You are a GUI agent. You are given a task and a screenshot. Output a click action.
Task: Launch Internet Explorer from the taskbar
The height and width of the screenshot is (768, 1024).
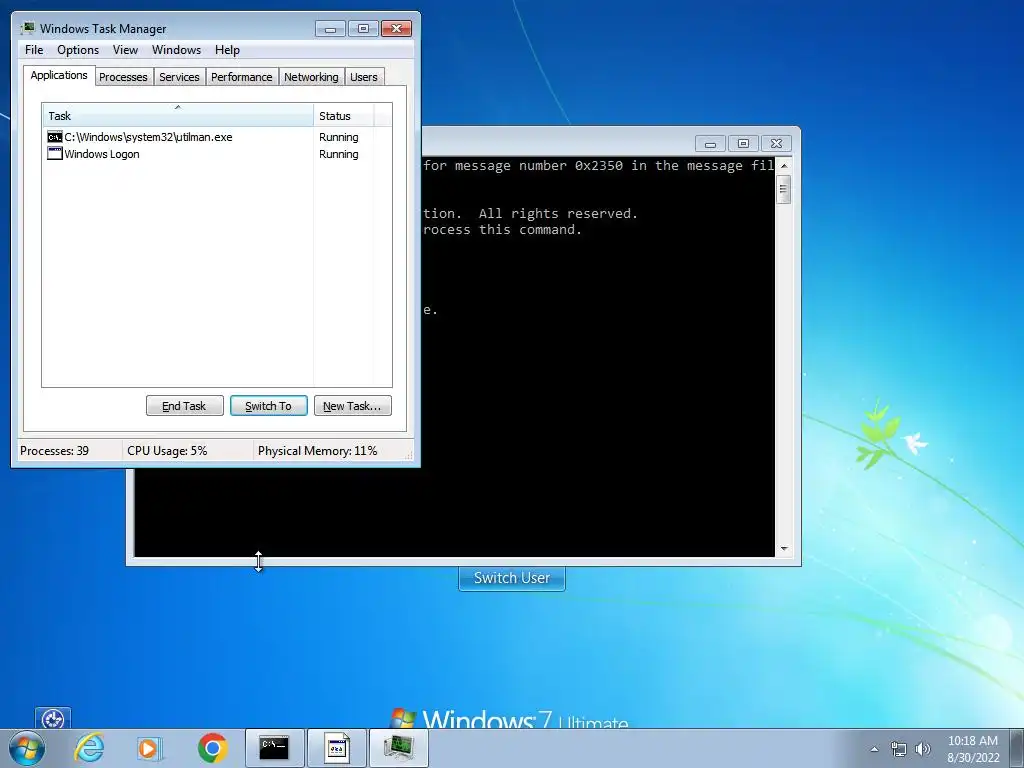click(89, 748)
